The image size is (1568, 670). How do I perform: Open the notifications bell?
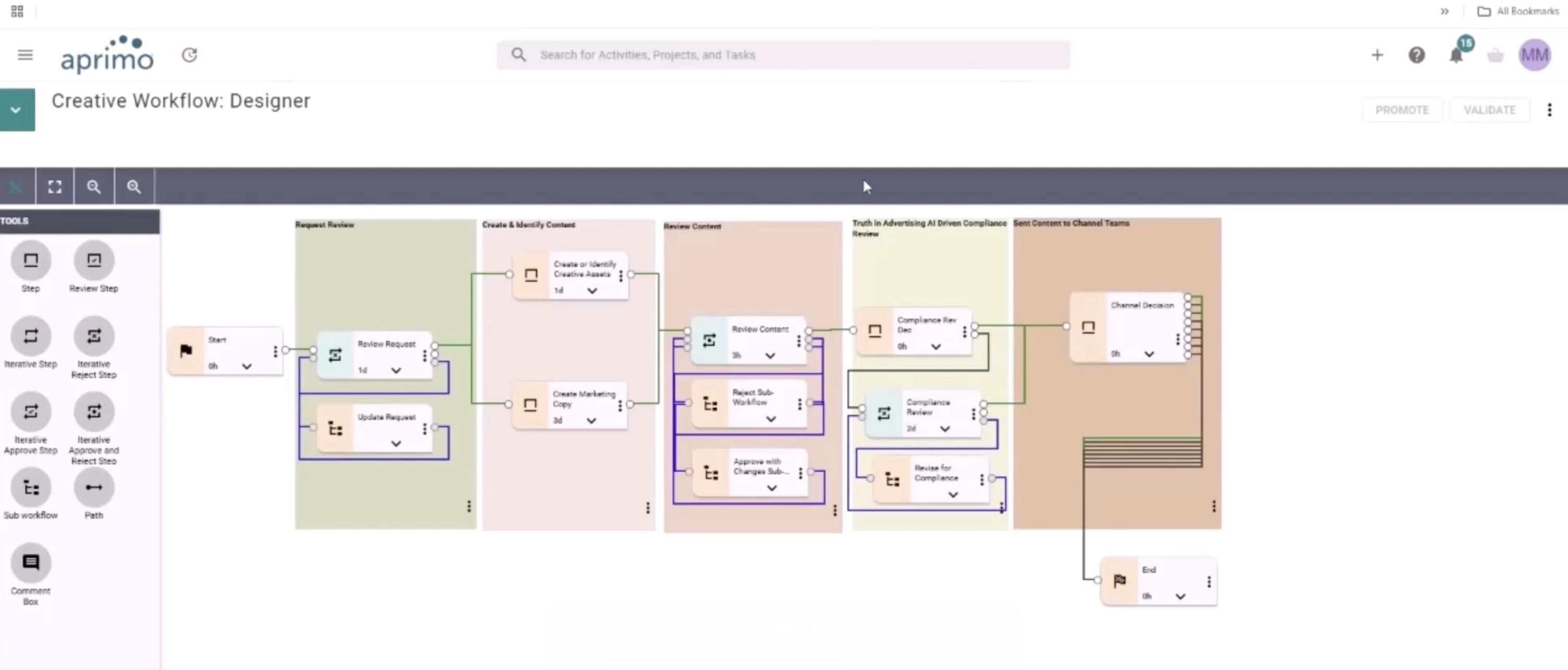pos(1456,55)
